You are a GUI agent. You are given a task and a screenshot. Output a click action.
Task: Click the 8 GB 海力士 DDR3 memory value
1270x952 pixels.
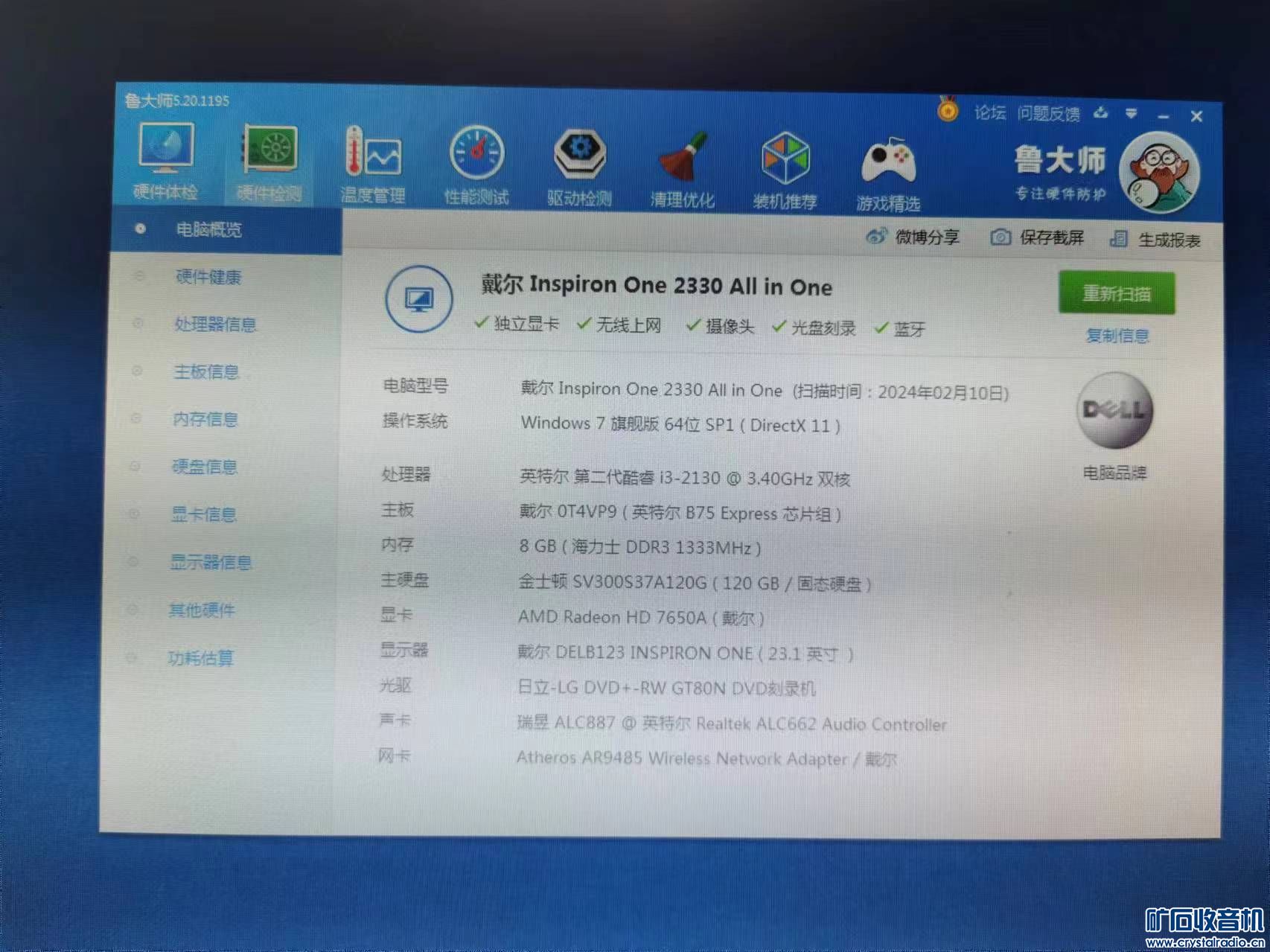pos(640,547)
